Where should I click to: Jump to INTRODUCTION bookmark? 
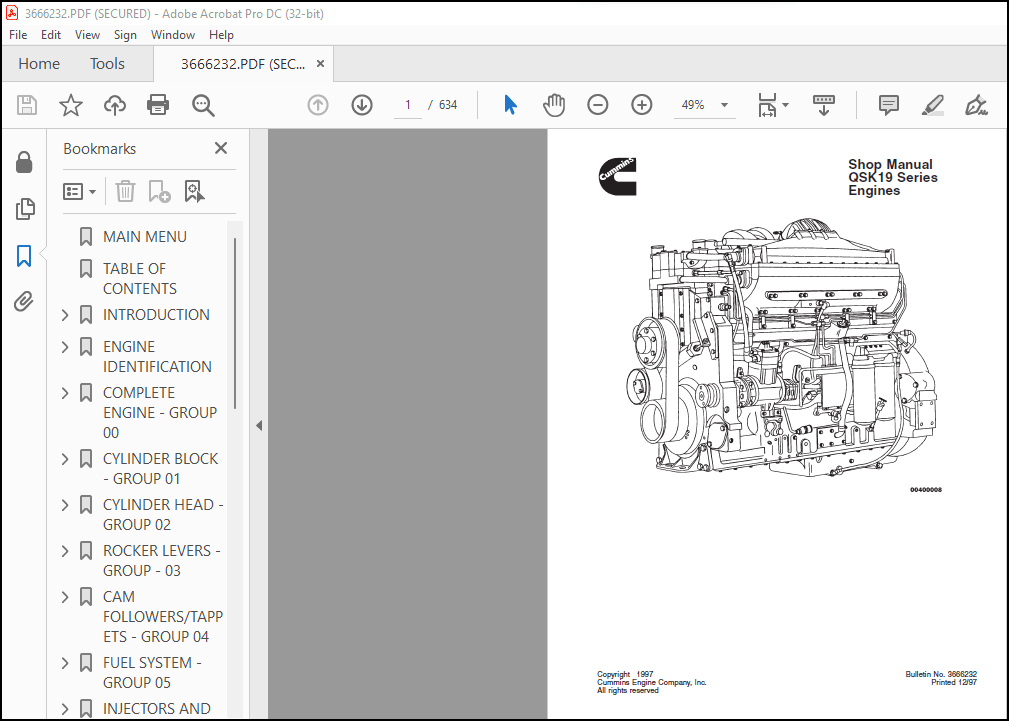click(156, 315)
